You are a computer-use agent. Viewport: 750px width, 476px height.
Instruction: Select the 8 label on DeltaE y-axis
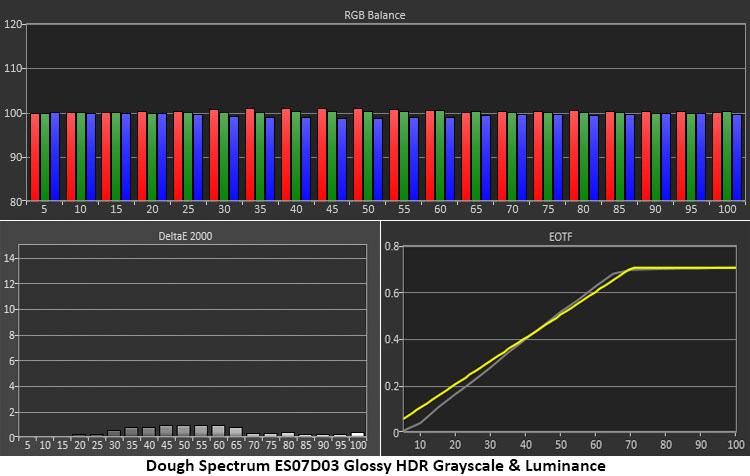click(x=12, y=335)
